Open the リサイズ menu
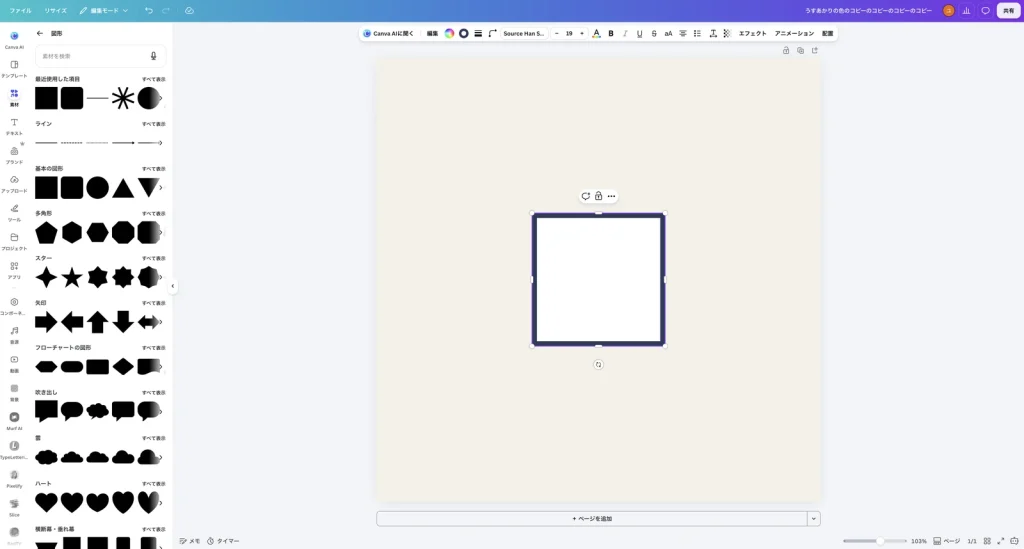The image size is (1024, 549). 56,10
